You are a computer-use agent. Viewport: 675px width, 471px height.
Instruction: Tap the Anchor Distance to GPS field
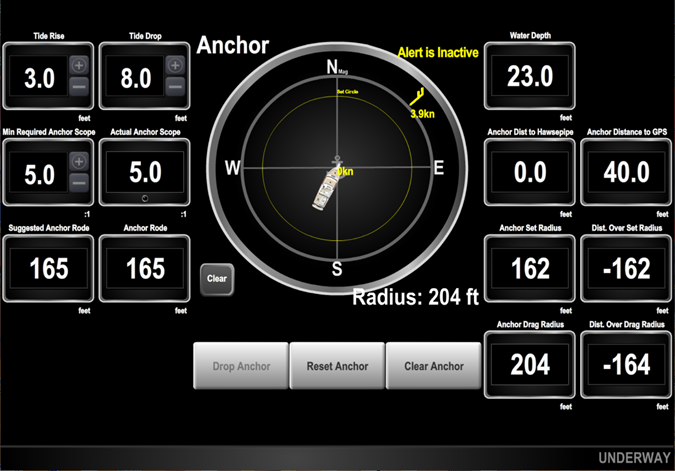point(627,173)
